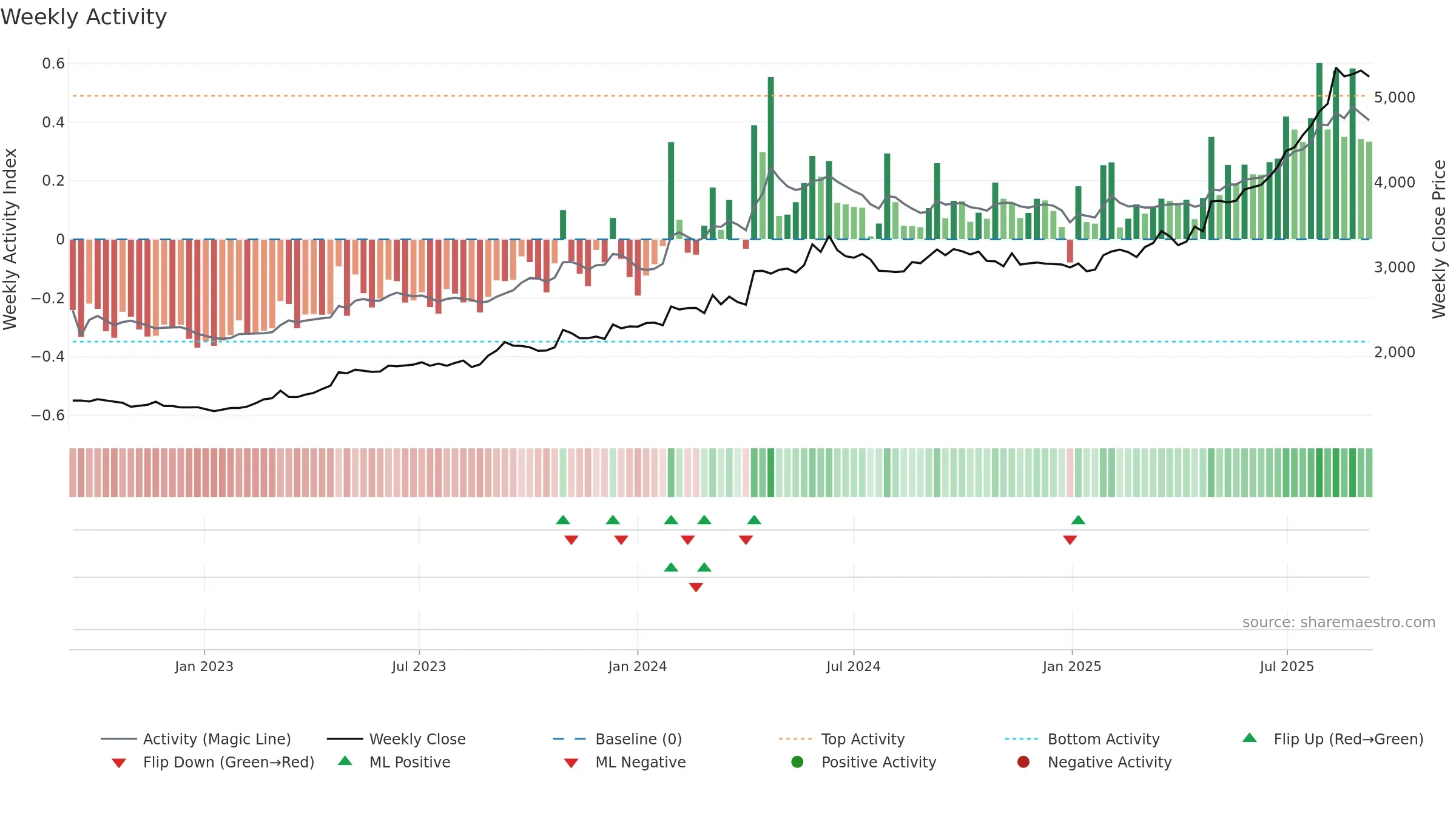This screenshot has height=819, width=1456.
Task: Click the Weekly Close Price axis title
Action: coord(1439,239)
